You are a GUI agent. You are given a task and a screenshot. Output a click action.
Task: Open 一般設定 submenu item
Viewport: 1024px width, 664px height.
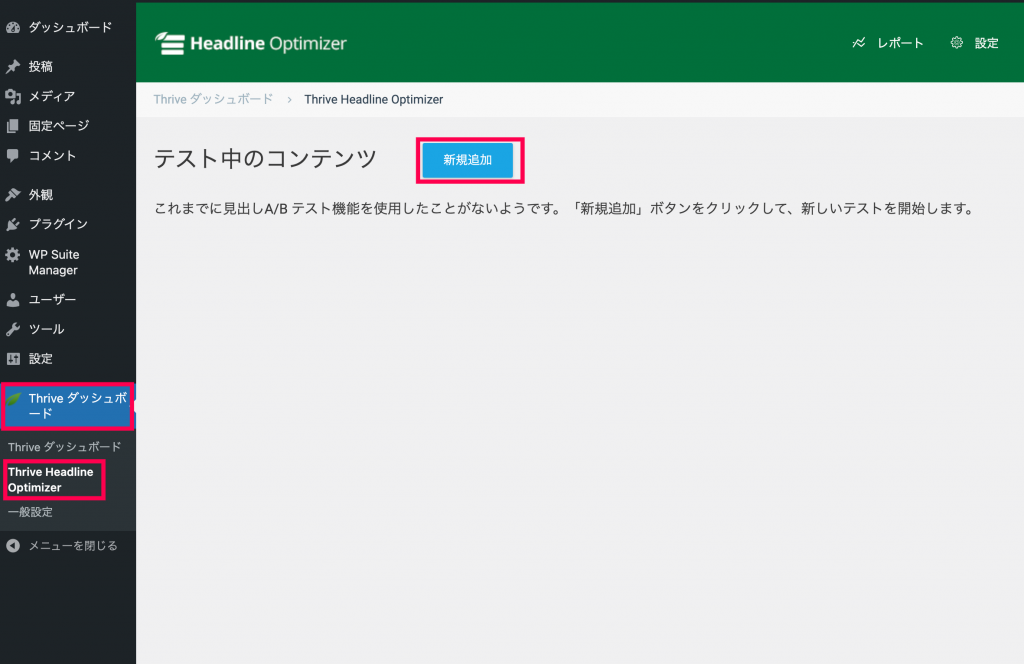coord(30,513)
